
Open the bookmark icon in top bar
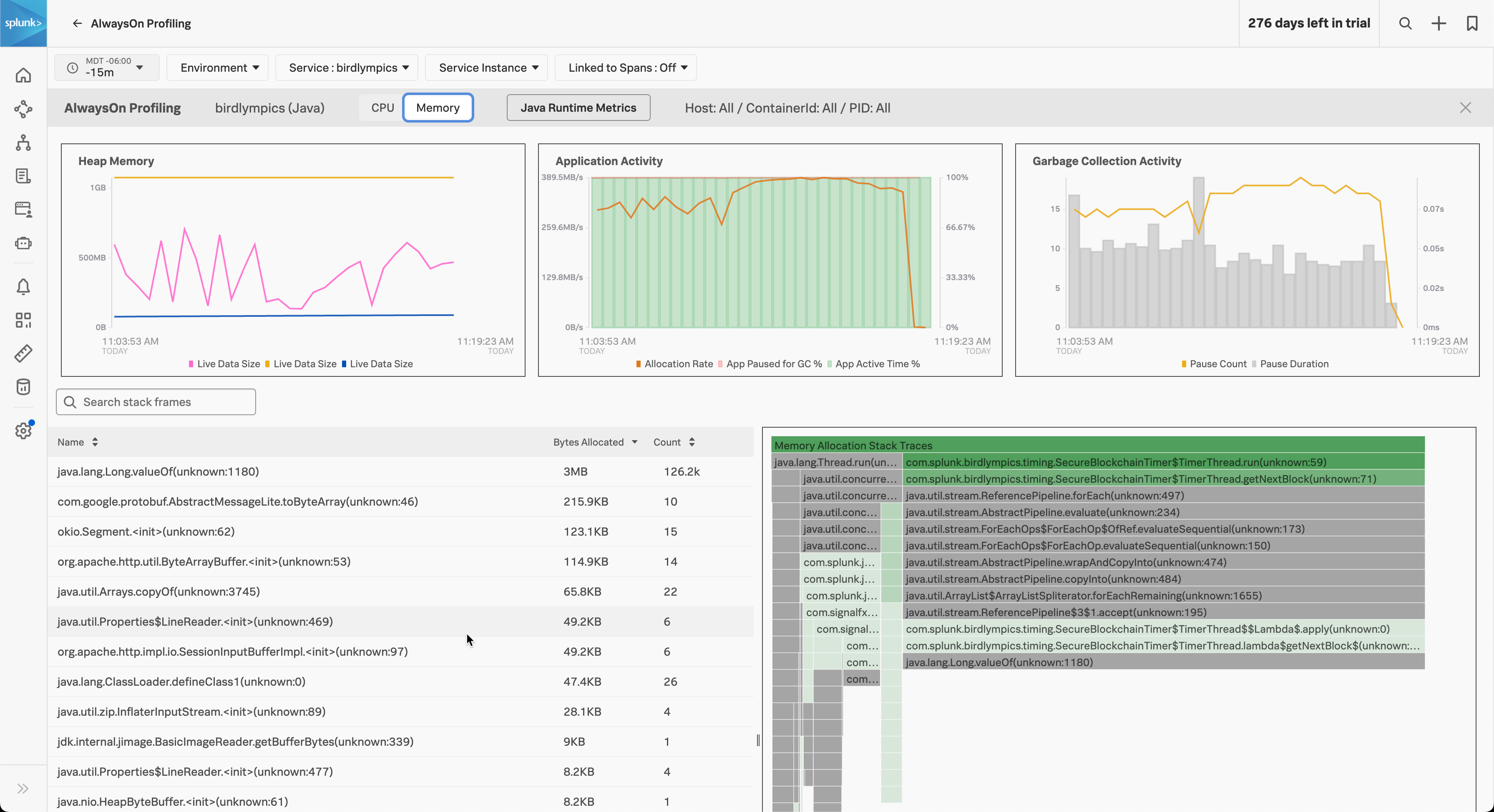pyautogui.click(x=1472, y=23)
